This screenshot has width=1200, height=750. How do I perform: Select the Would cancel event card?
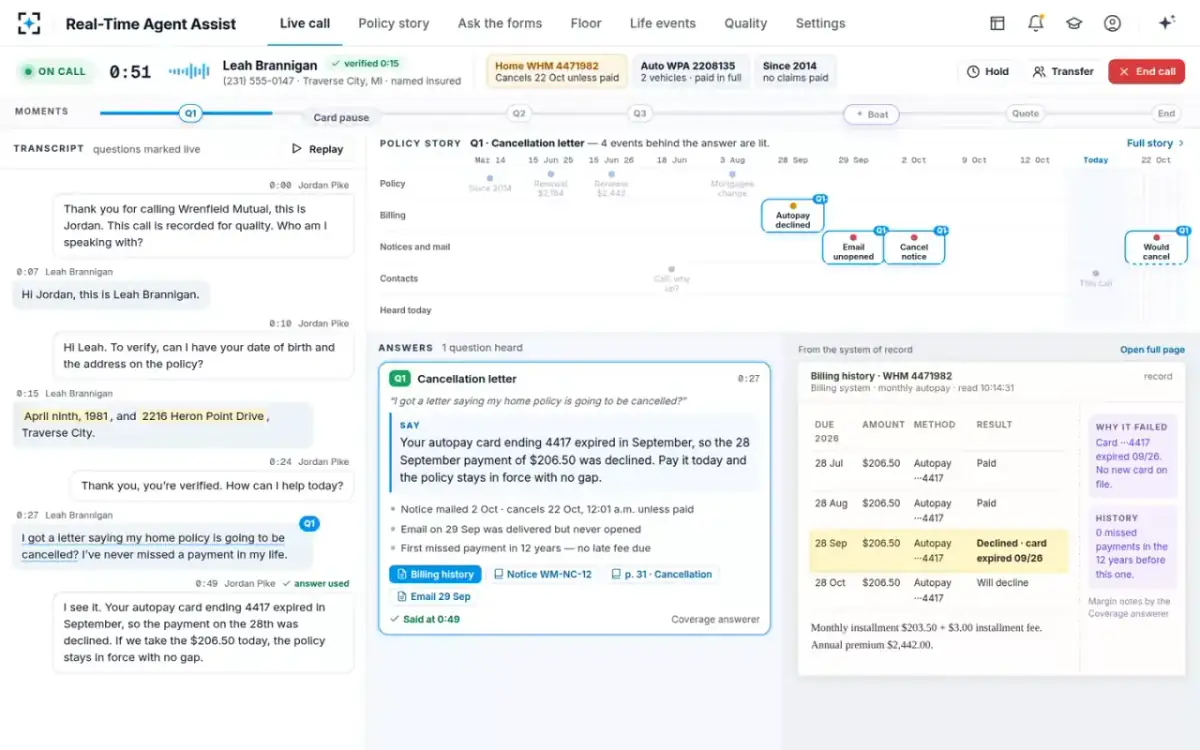point(1156,247)
